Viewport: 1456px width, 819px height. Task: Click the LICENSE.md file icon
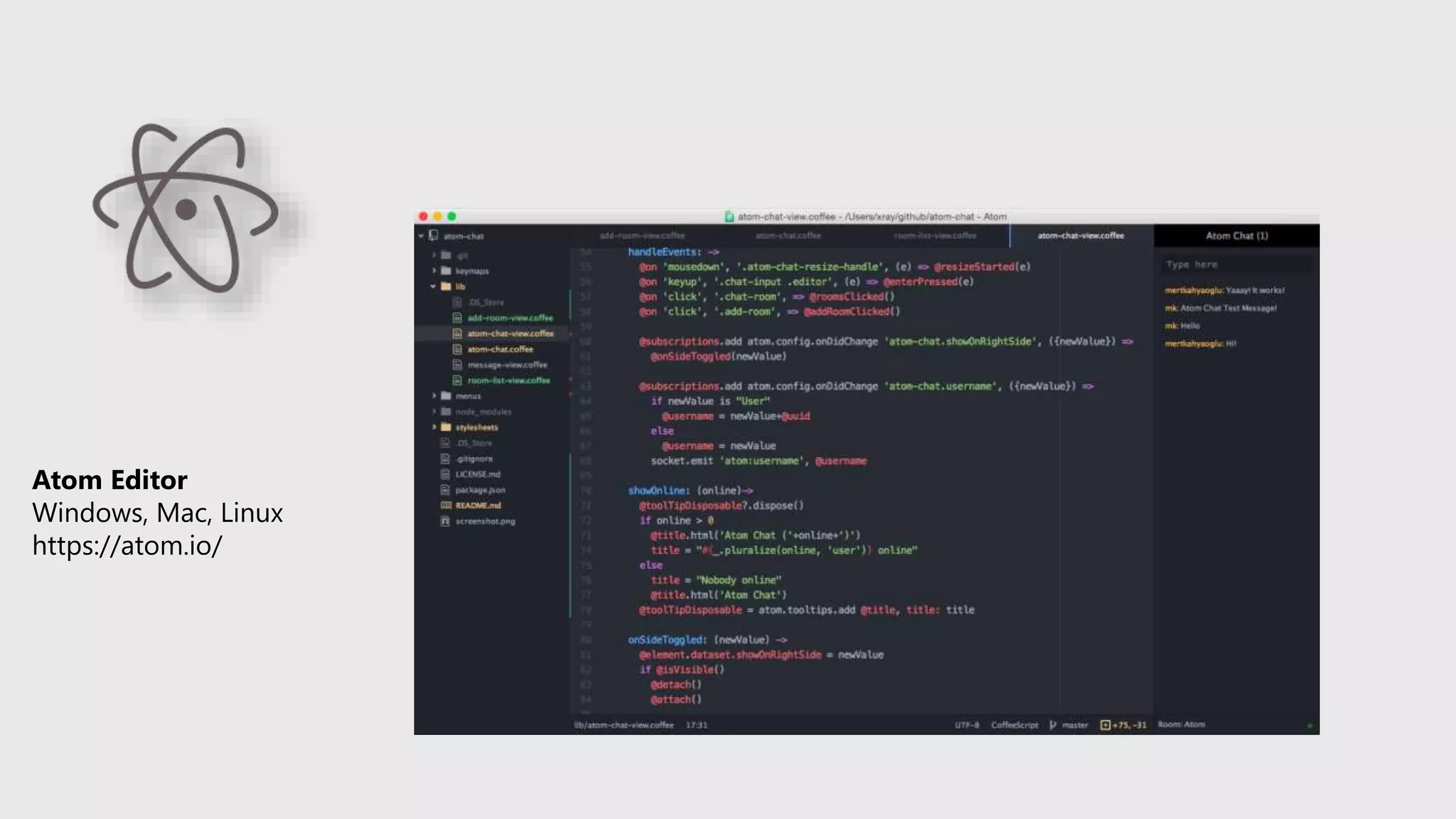click(x=446, y=474)
